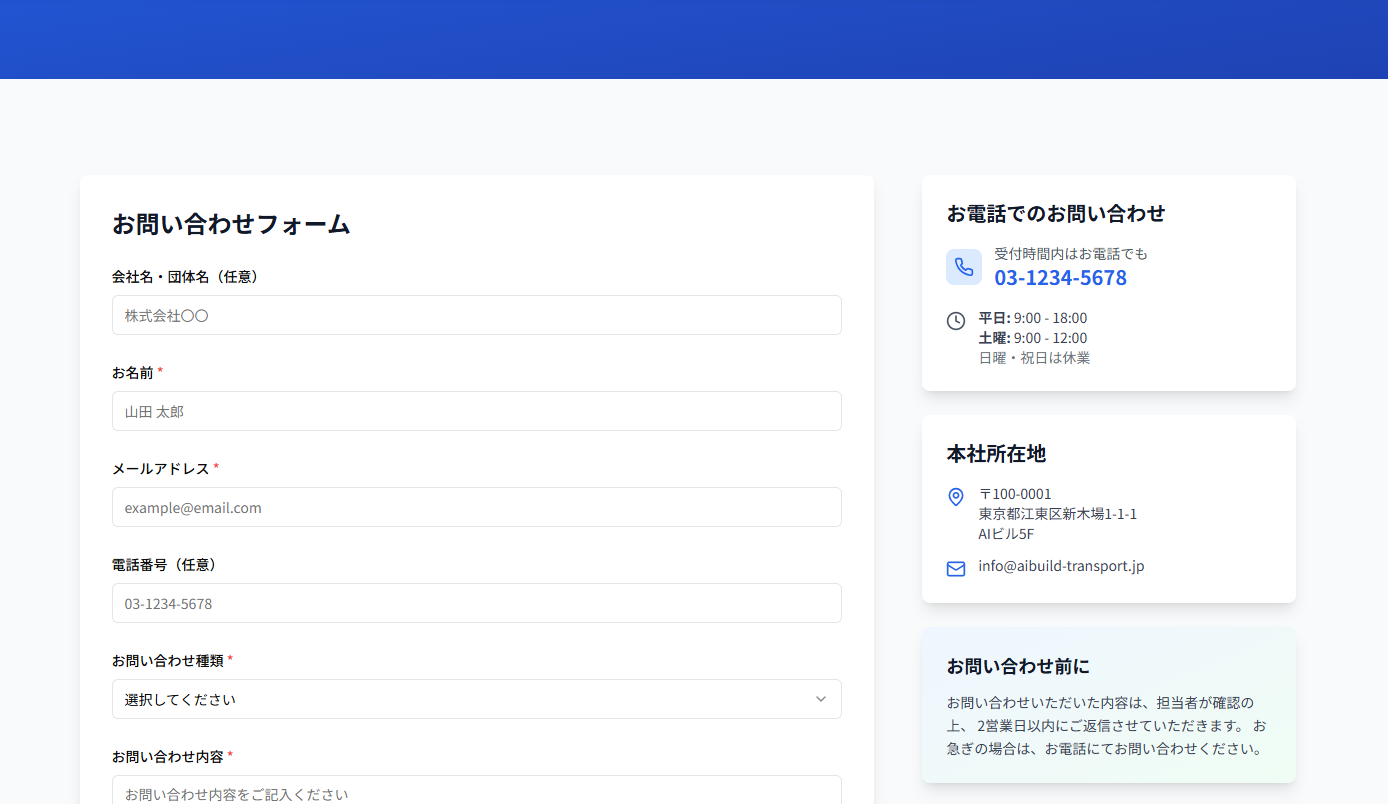Click the blue header banner at the top
The height and width of the screenshot is (804, 1388).
point(694,39)
